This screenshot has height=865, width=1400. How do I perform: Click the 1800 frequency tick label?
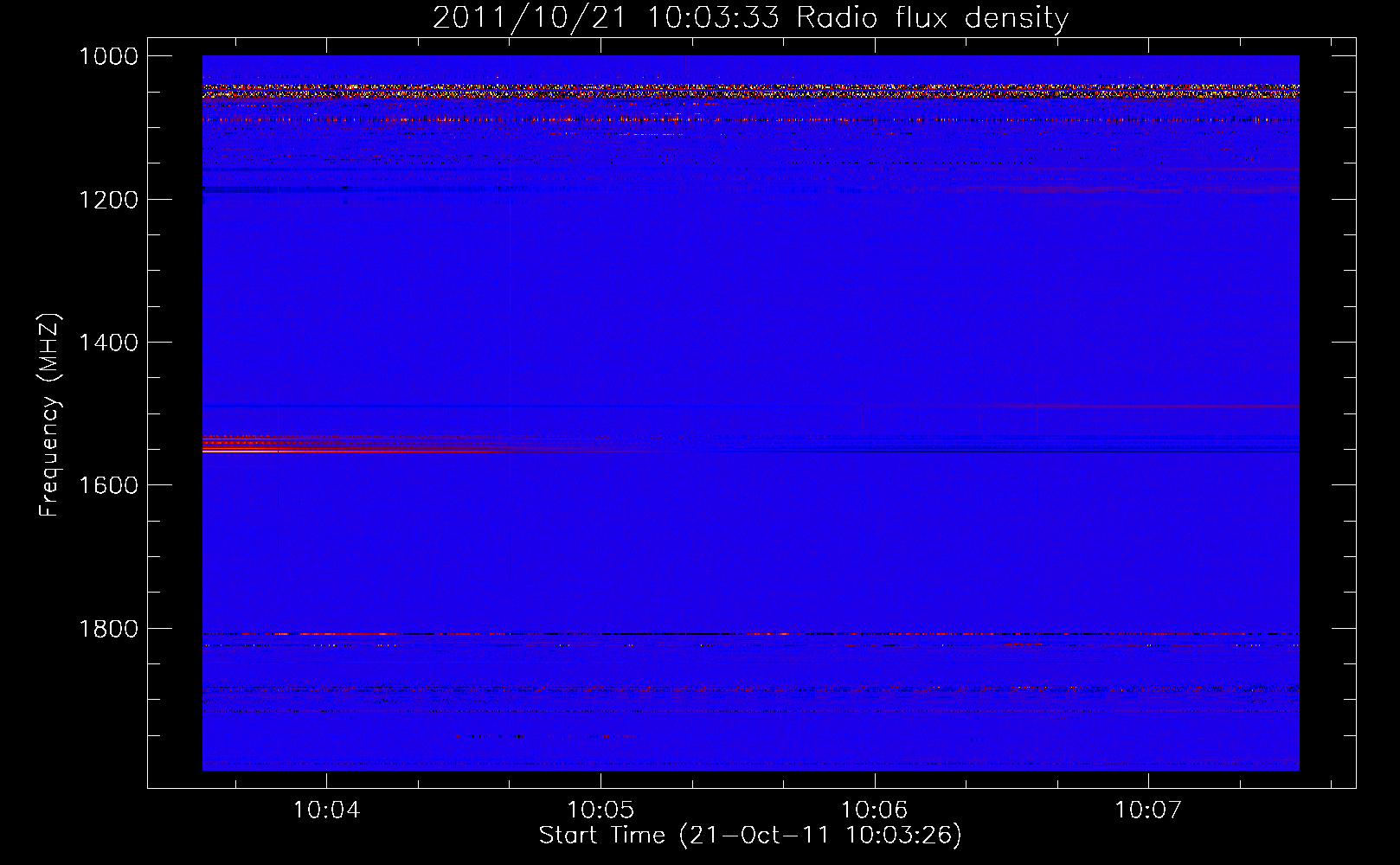[x=108, y=629]
